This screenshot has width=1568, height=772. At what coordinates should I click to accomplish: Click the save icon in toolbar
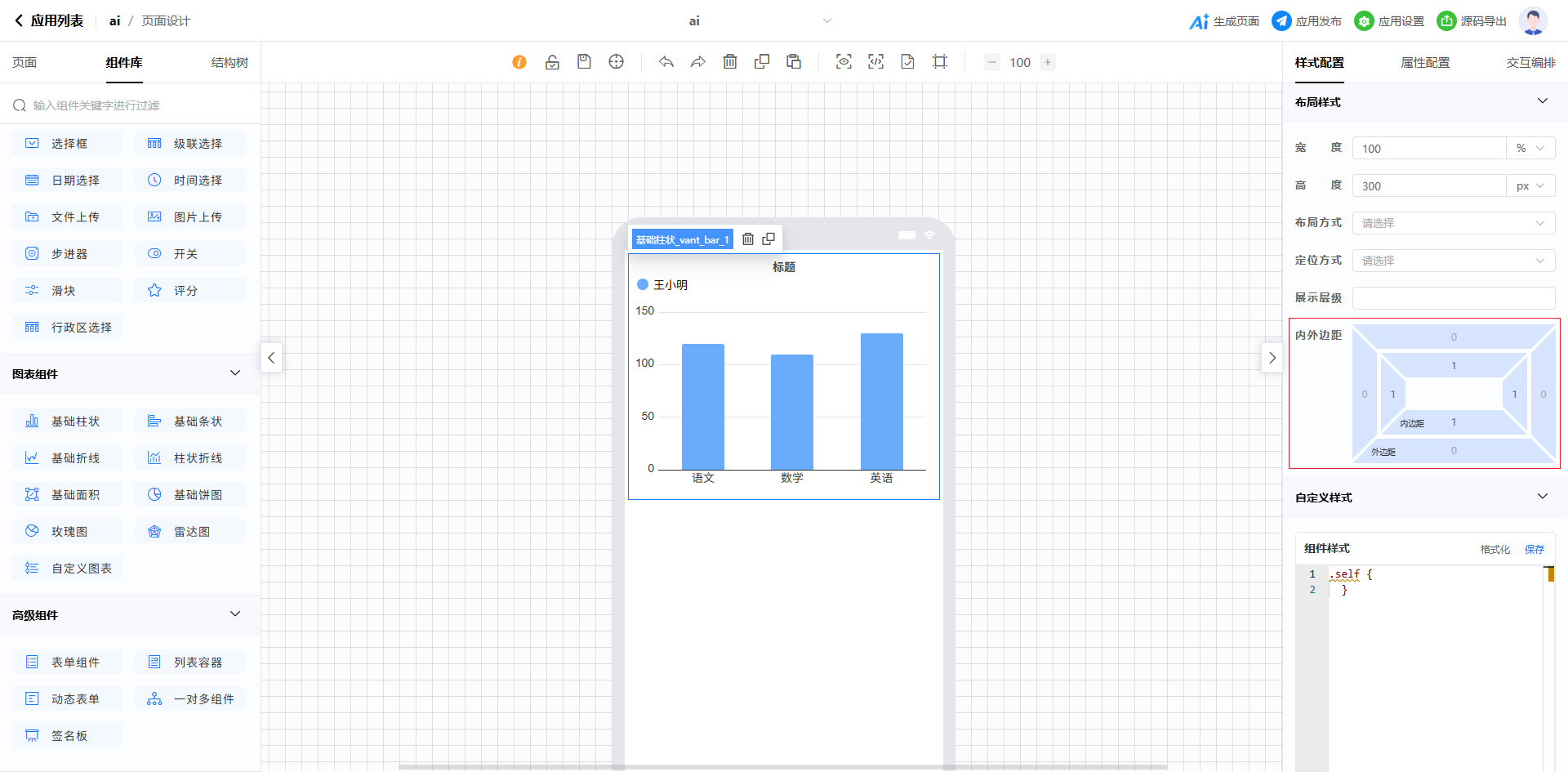tap(584, 62)
